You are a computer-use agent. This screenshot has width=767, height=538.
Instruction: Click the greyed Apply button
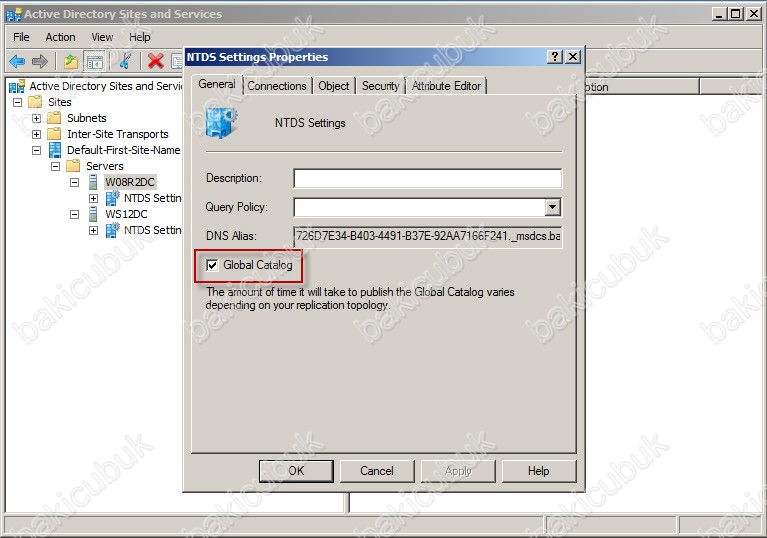[458, 471]
